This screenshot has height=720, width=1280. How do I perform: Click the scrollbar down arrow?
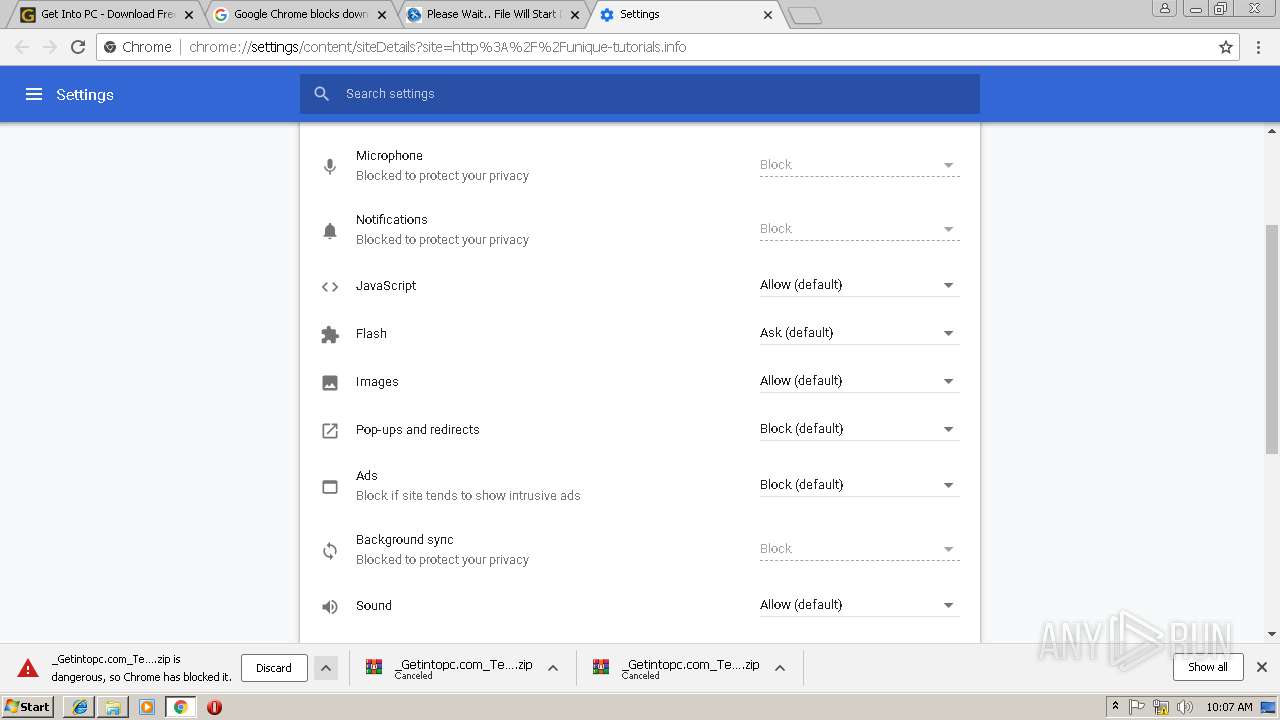coord(1272,633)
